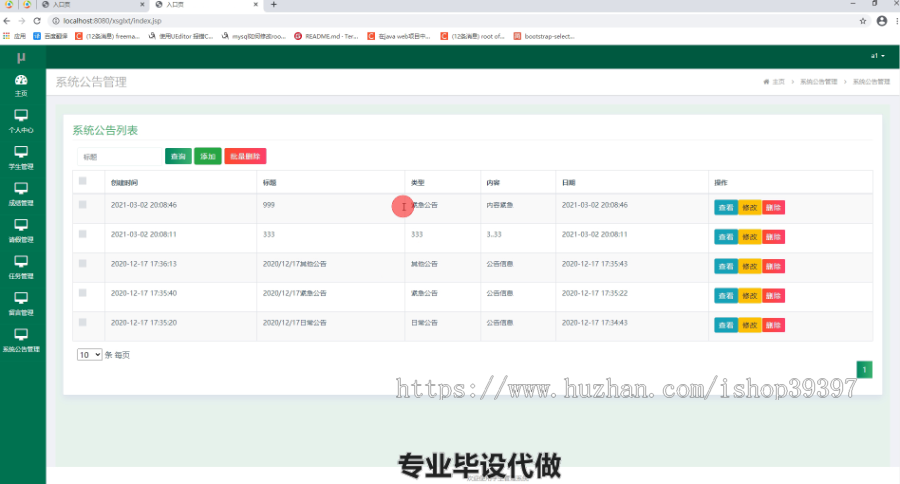This screenshot has width=900, height=484.
Task: Click 修改 for the 2020/12/17紧急公告 row
Action: 750,296
